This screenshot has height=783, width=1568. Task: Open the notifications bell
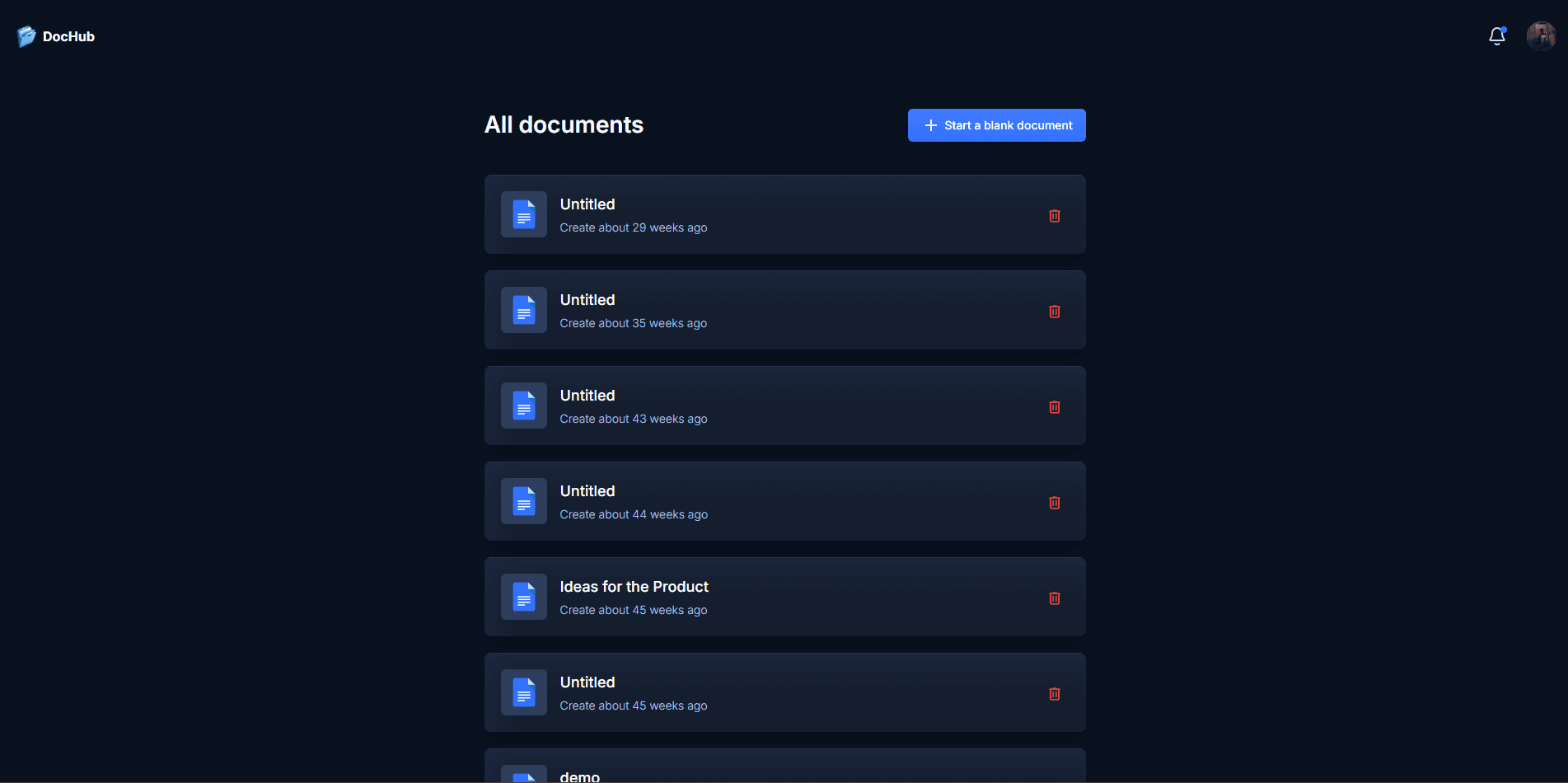[1496, 36]
